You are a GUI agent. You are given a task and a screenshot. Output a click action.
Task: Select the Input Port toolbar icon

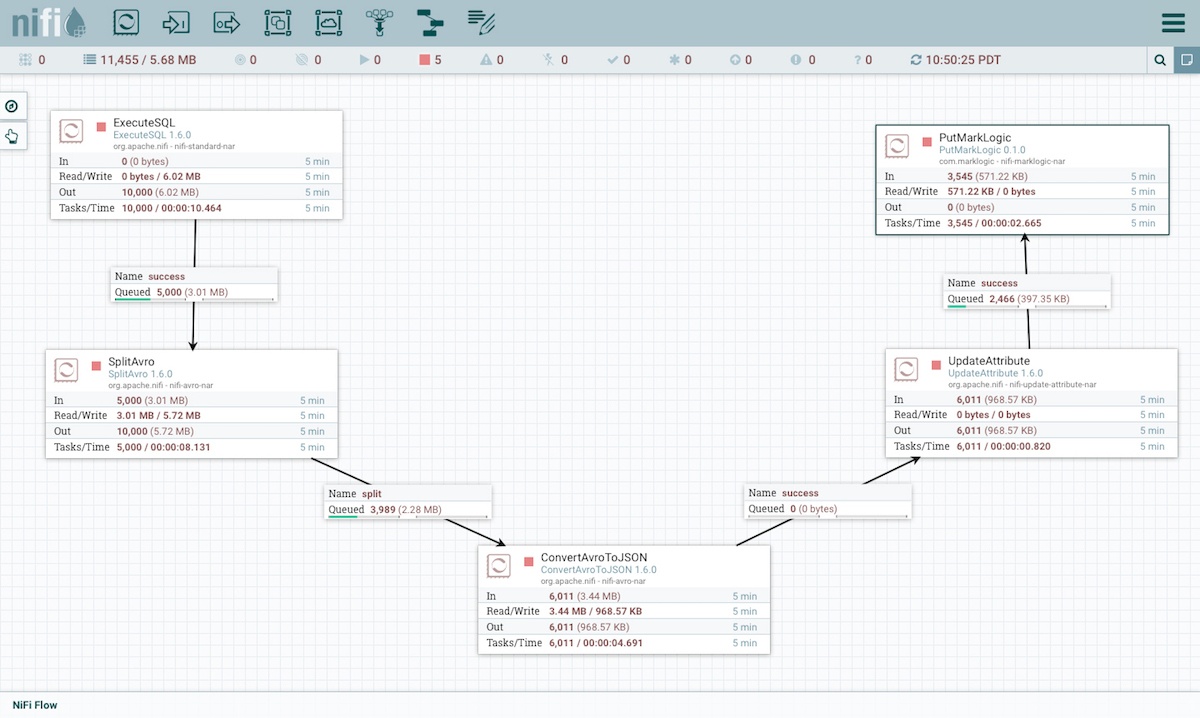tap(177, 22)
